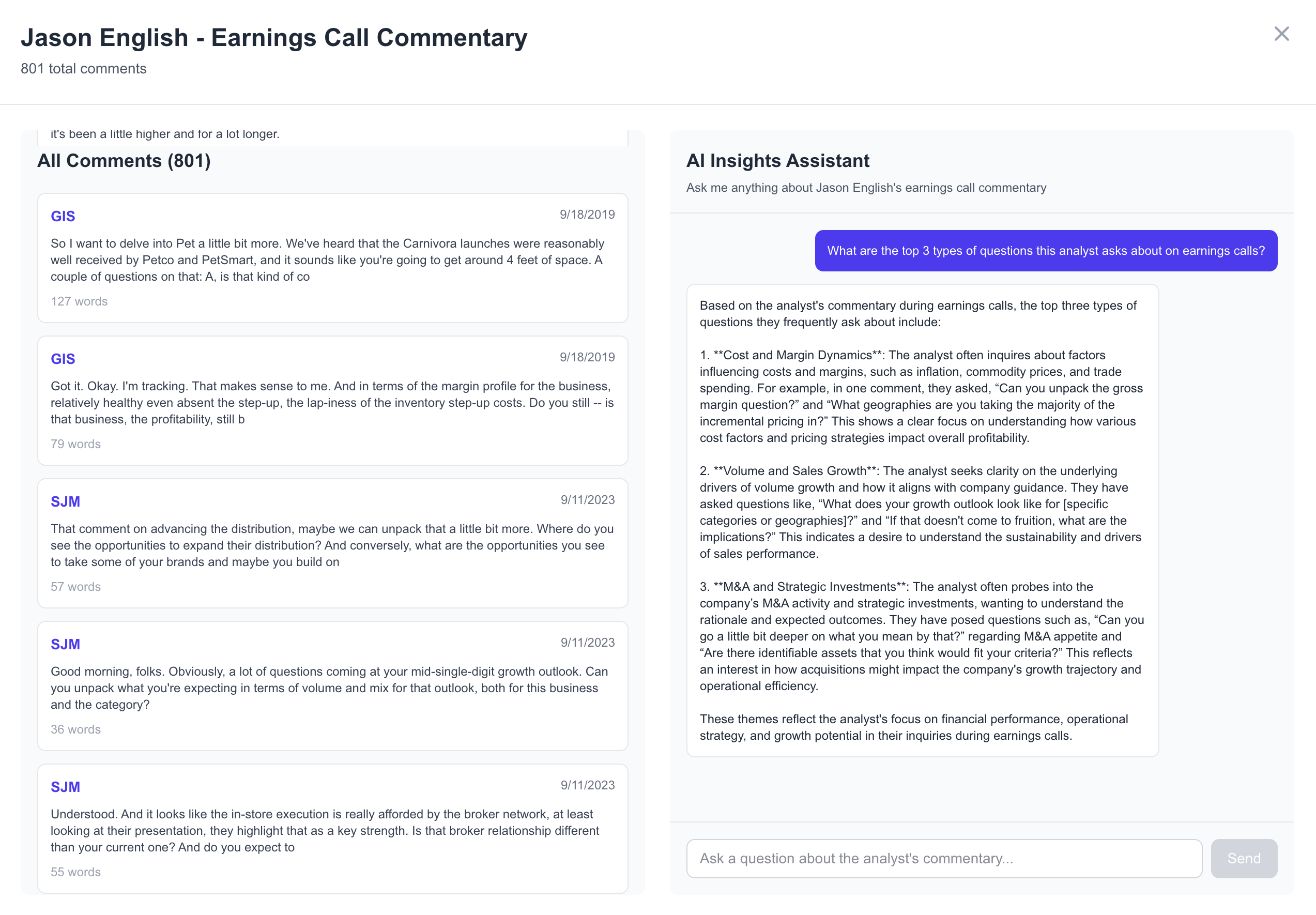The width and height of the screenshot is (1316, 915).
Task: Click the user question about top 3 question types
Action: pyautogui.click(x=1046, y=251)
